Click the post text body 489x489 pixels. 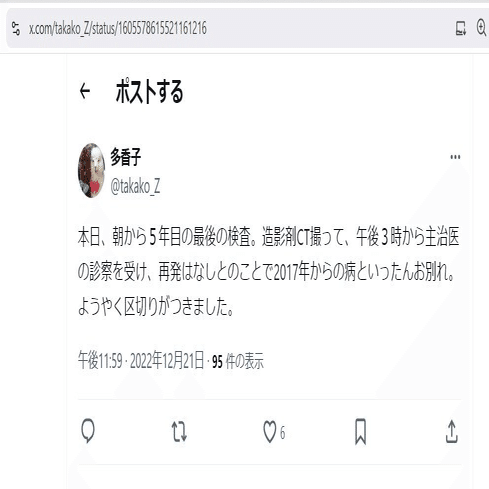pyautogui.click(x=268, y=272)
